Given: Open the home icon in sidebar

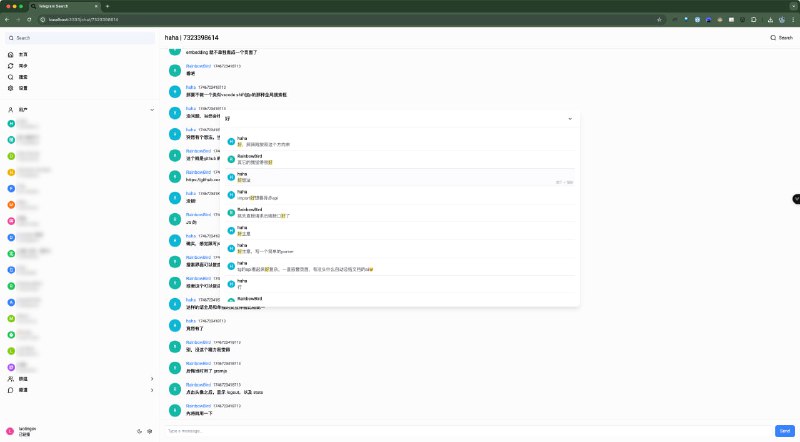Looking at the screenshot, I should 11,55.
